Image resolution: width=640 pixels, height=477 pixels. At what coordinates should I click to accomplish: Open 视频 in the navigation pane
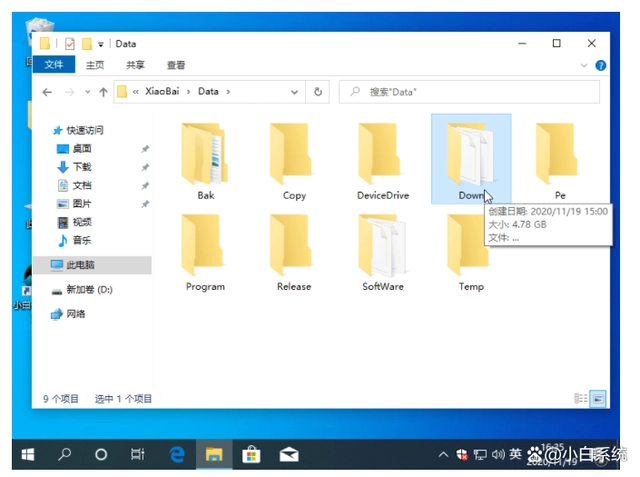82,222
